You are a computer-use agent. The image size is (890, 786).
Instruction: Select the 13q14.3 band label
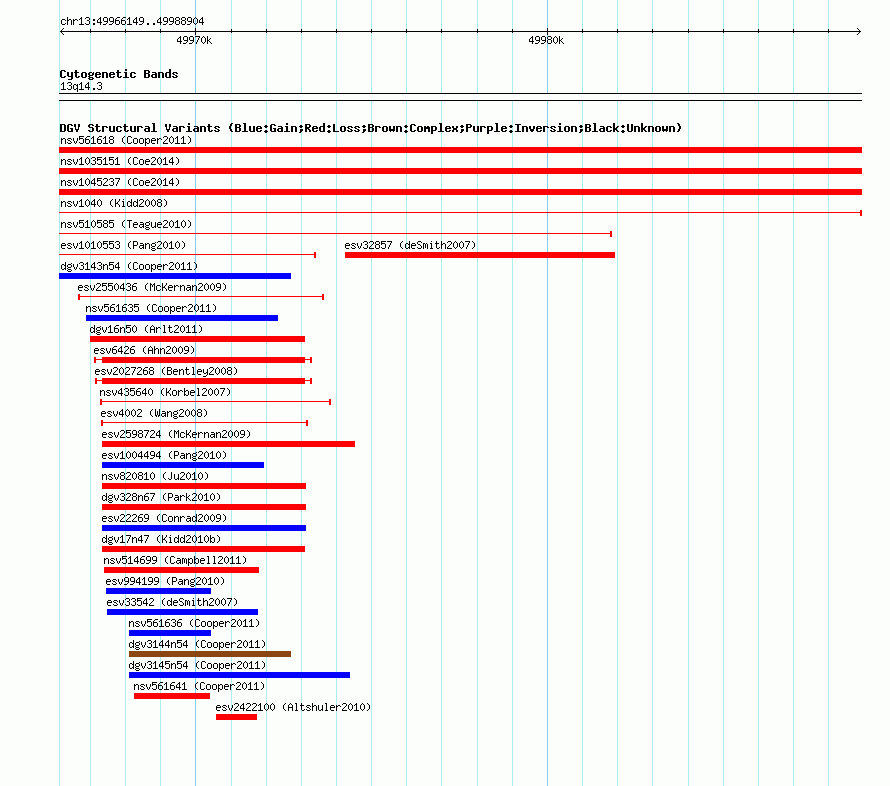point(81,86)
